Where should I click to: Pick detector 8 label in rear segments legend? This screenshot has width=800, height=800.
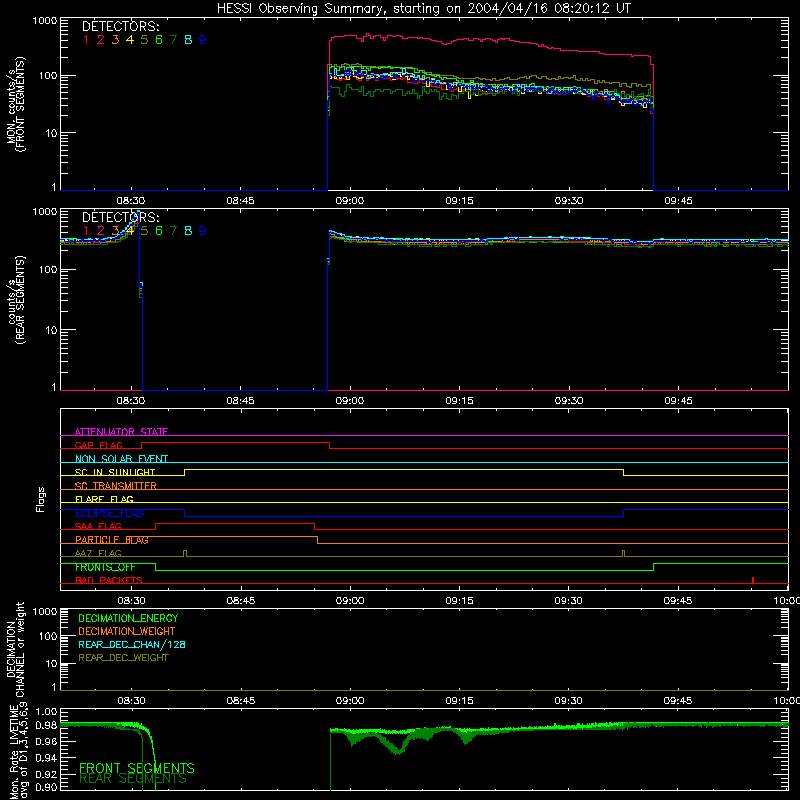[188, 231]
